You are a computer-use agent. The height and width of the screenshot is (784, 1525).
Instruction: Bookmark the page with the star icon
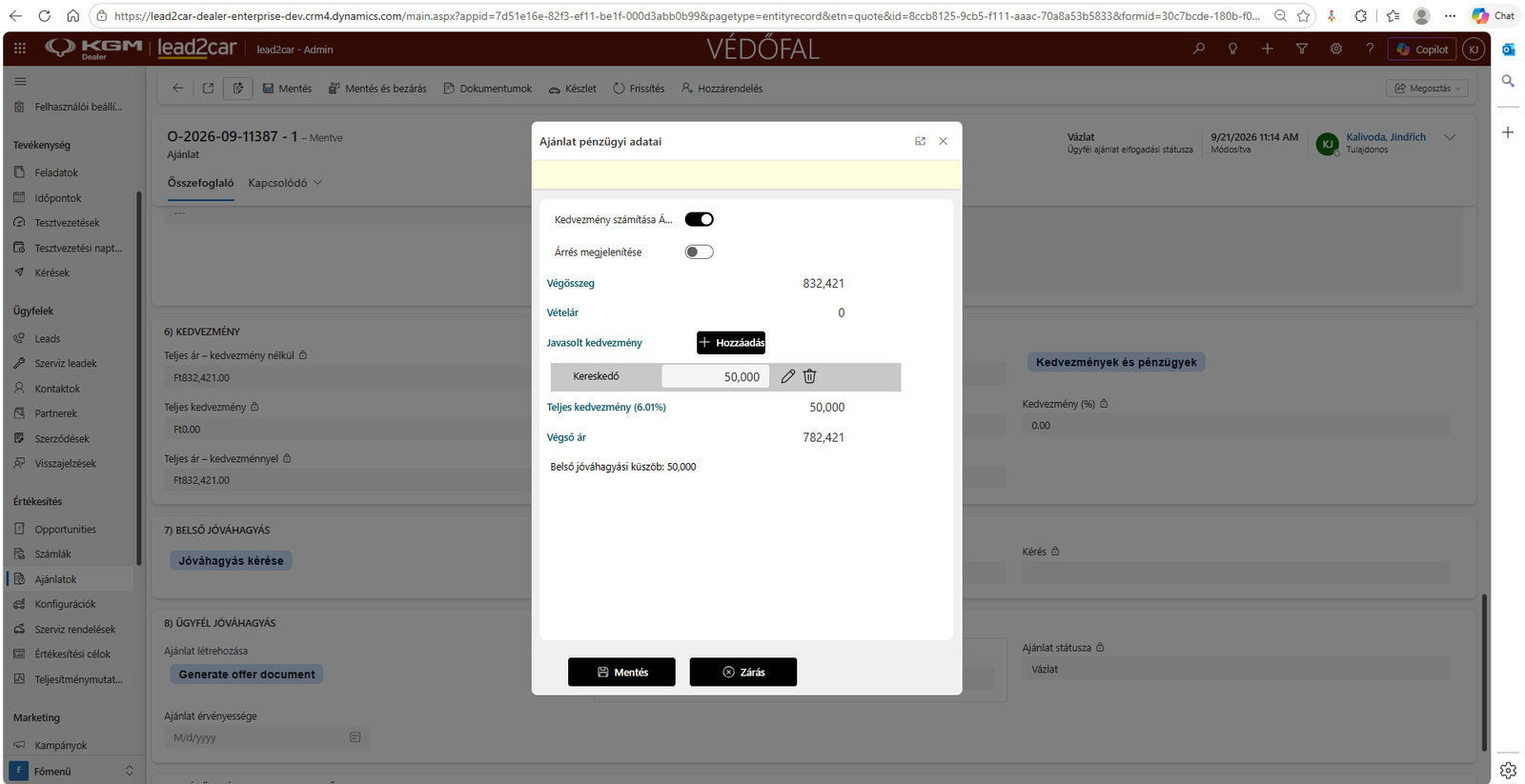coord(1303,16)
